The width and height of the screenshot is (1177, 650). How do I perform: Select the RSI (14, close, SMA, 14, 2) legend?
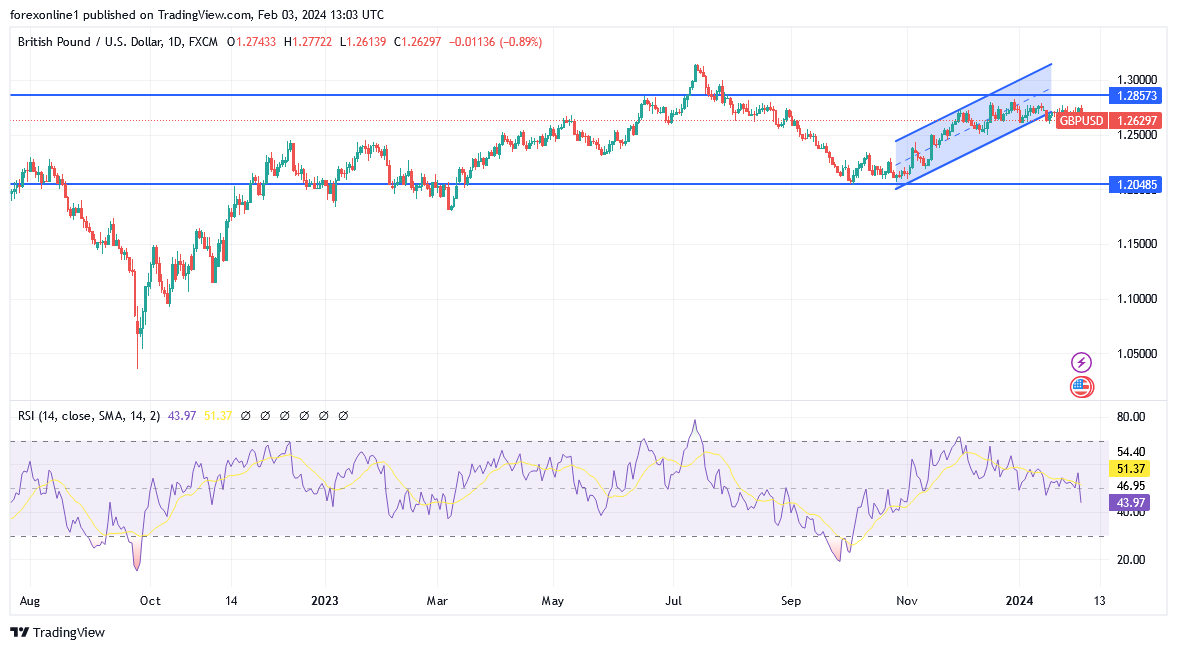coord(89,416)
